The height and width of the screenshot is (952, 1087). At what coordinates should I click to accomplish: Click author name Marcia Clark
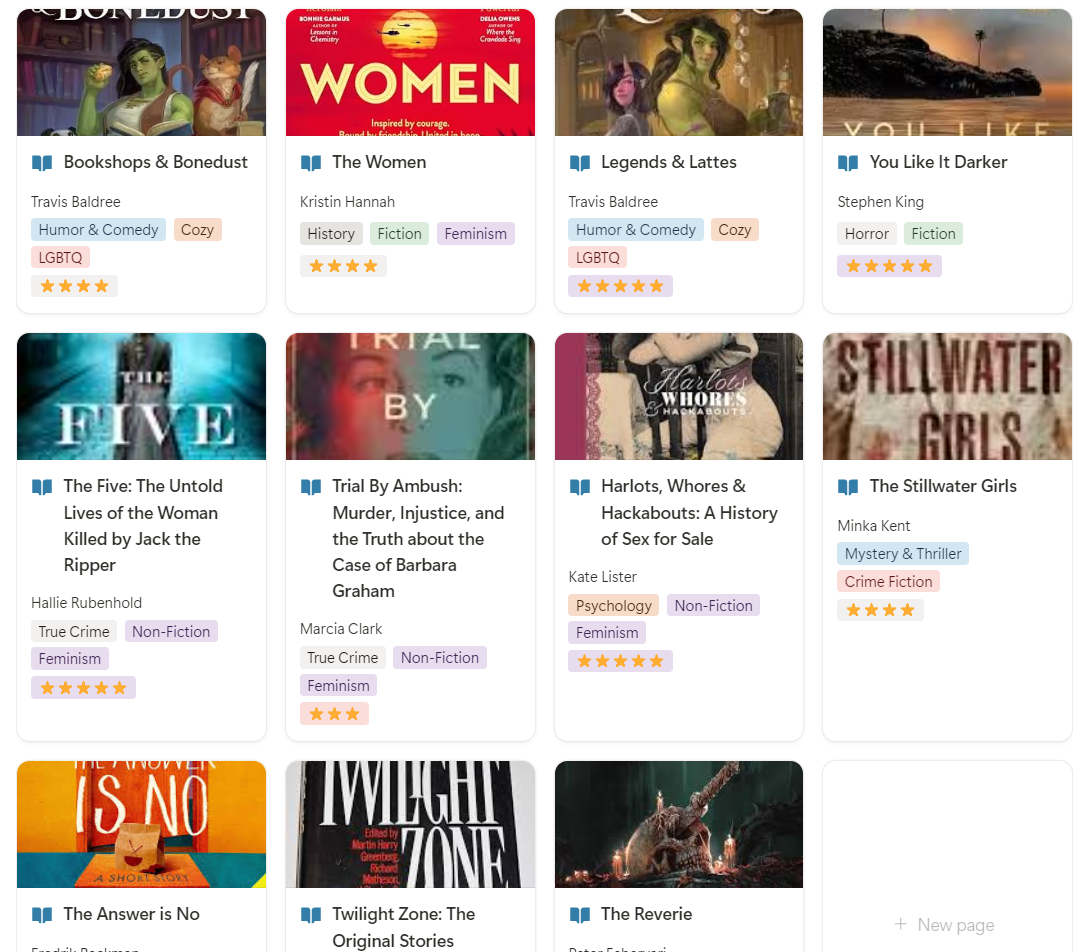pyautogui.click(x=341, y=629)
